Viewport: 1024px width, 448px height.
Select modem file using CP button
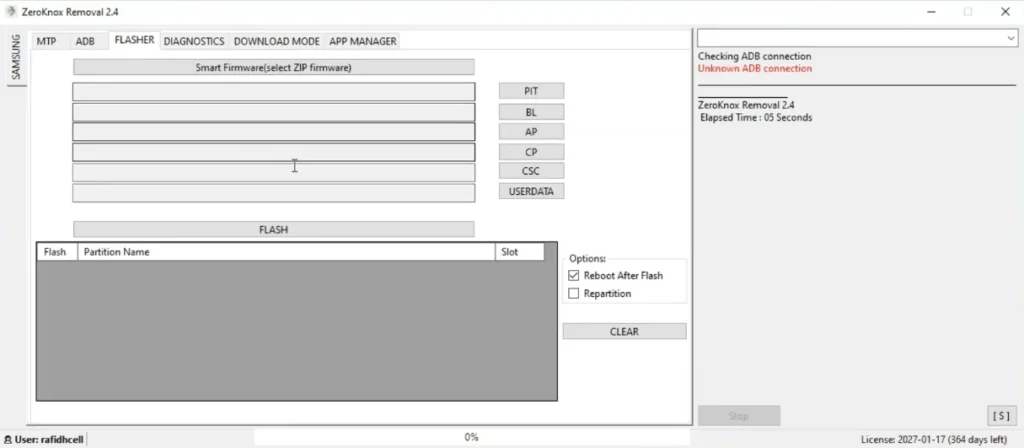point(531,152)
